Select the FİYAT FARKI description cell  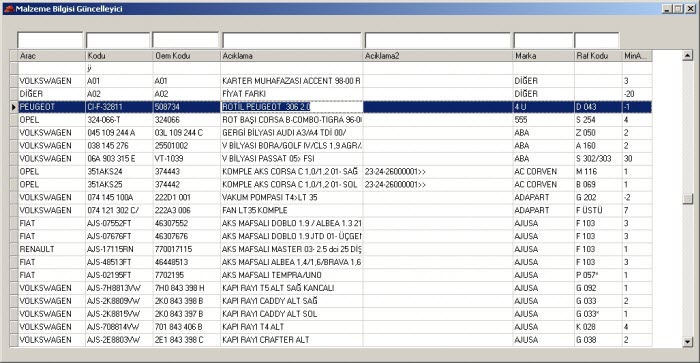point(292,94)
